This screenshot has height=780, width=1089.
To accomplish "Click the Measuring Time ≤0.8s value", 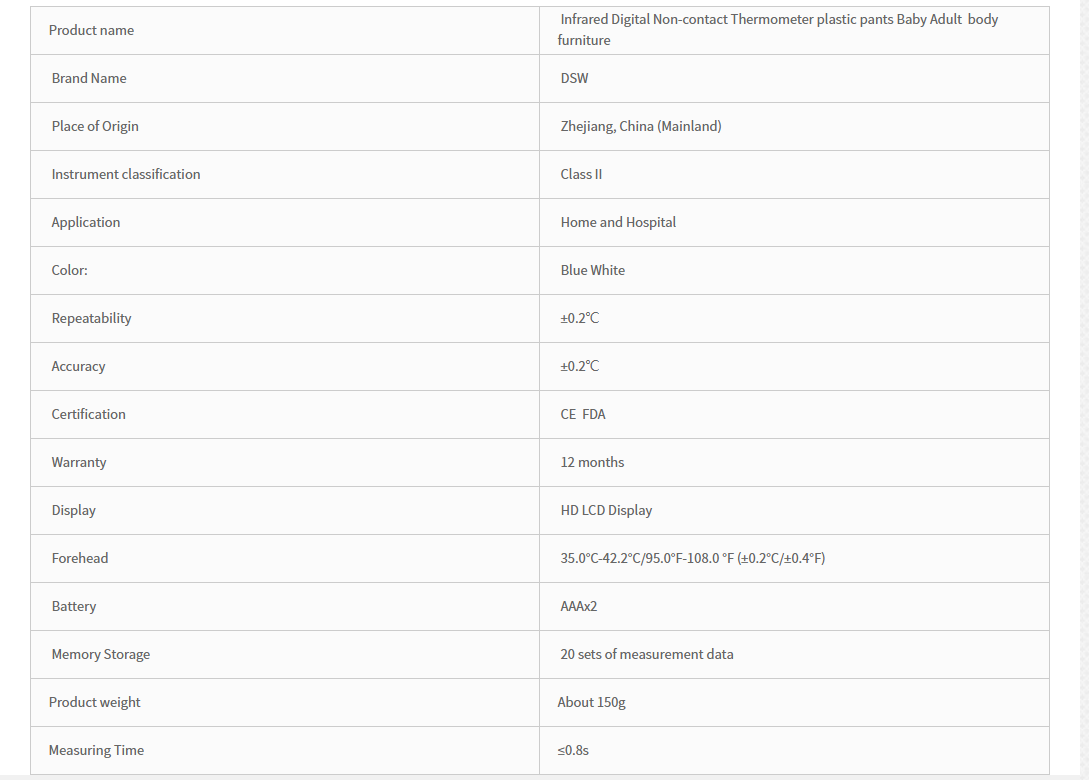I will [573, 750].
